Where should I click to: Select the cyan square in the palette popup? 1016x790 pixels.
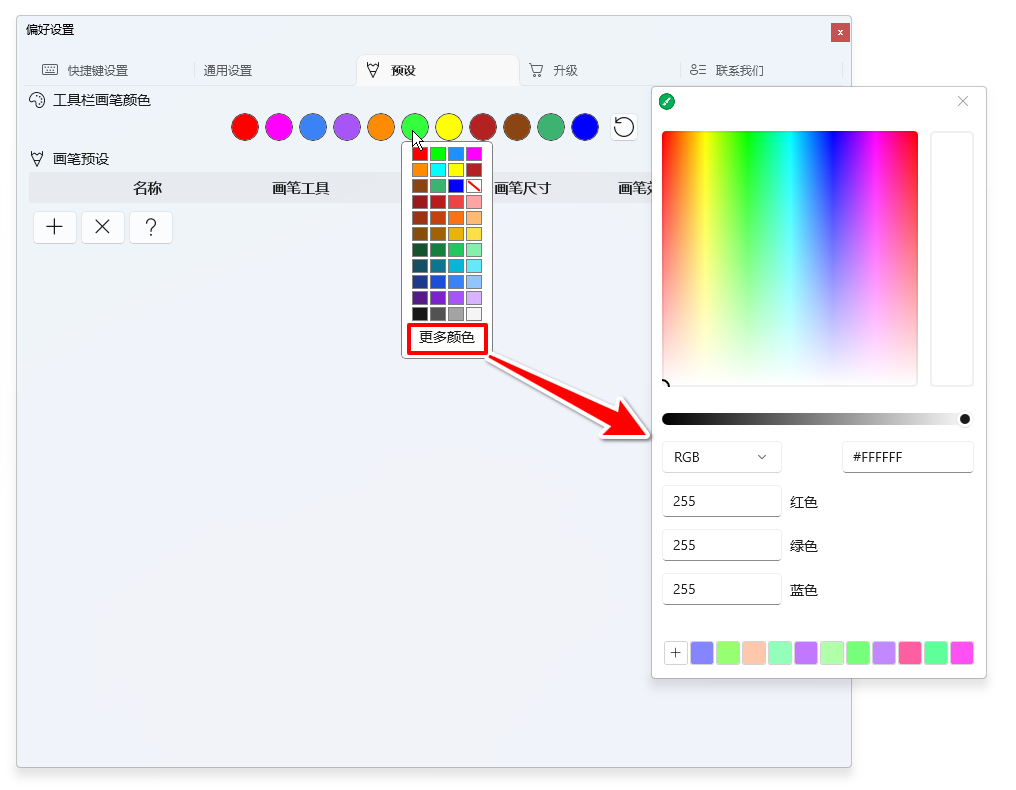pyautogui.click(x=438, y=170)
